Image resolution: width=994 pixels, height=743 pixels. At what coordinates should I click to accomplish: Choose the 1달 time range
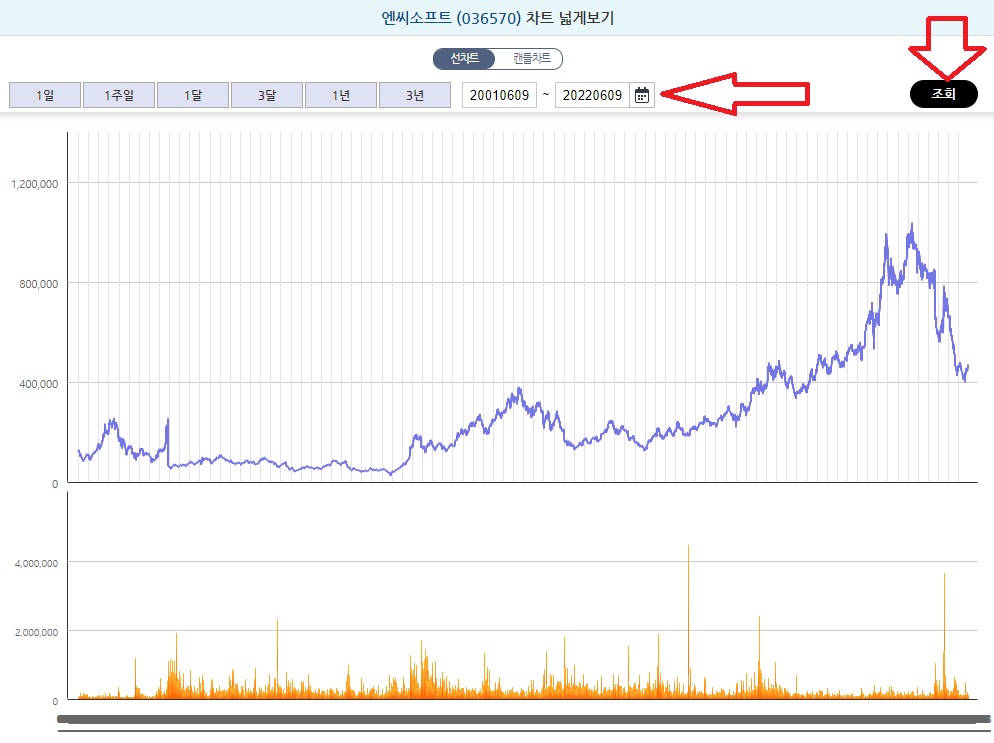(192, 95)
